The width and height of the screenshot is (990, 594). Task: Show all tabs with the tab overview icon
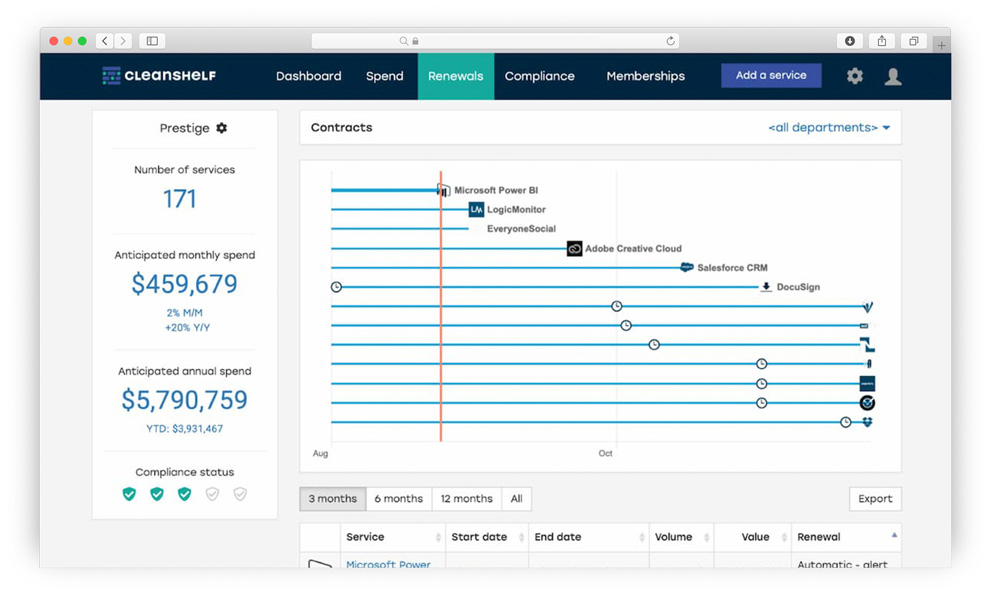pyautogui.click(x=914, y=41)
